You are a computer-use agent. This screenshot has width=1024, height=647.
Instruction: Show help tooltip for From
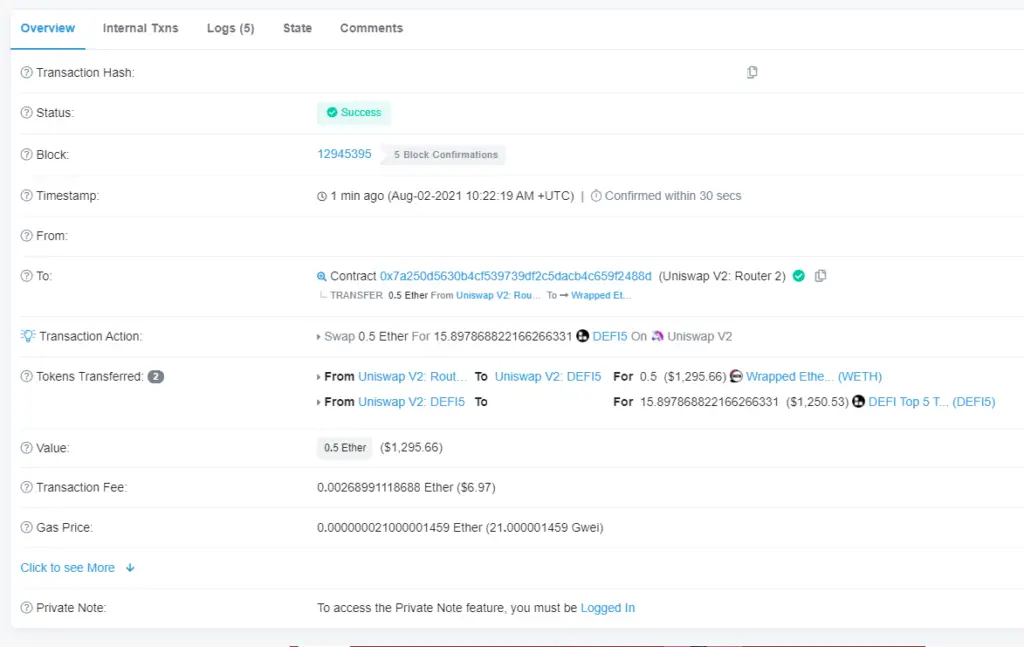point(26,236)
